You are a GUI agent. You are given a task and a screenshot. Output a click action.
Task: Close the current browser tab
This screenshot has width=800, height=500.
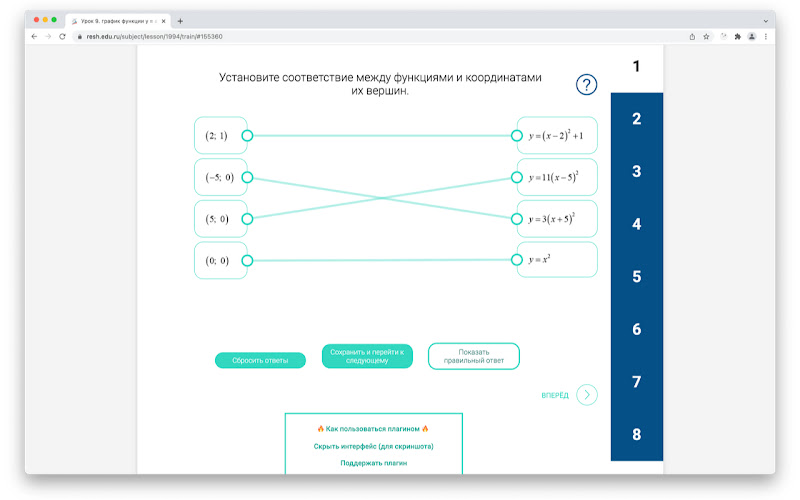click(163, 21)
